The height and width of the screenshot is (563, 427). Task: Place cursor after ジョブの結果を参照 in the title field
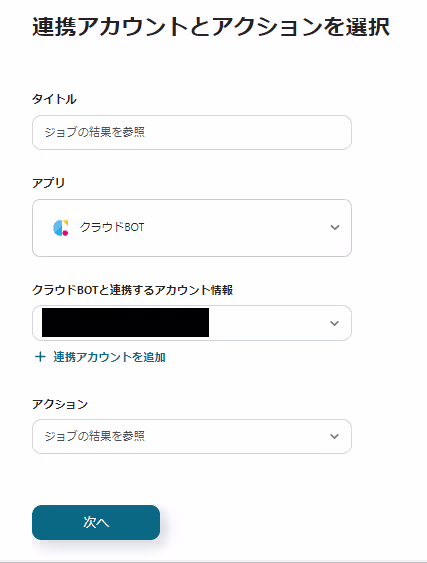[146, 132]
